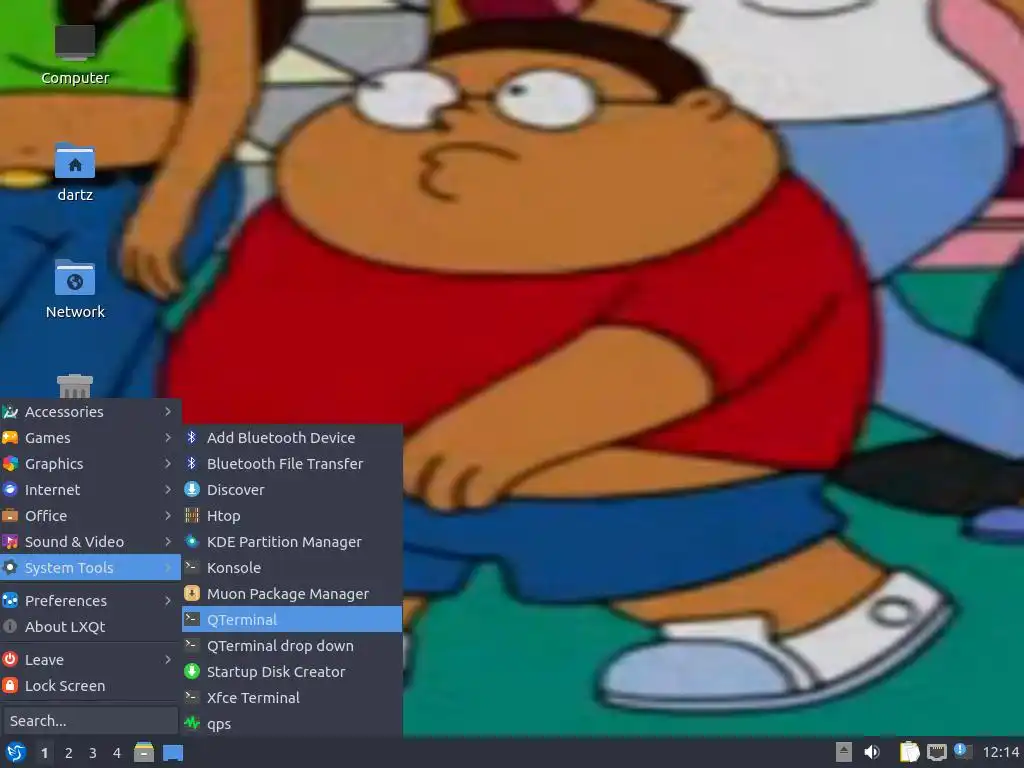Switch to desktop 4

coord(117,753)
